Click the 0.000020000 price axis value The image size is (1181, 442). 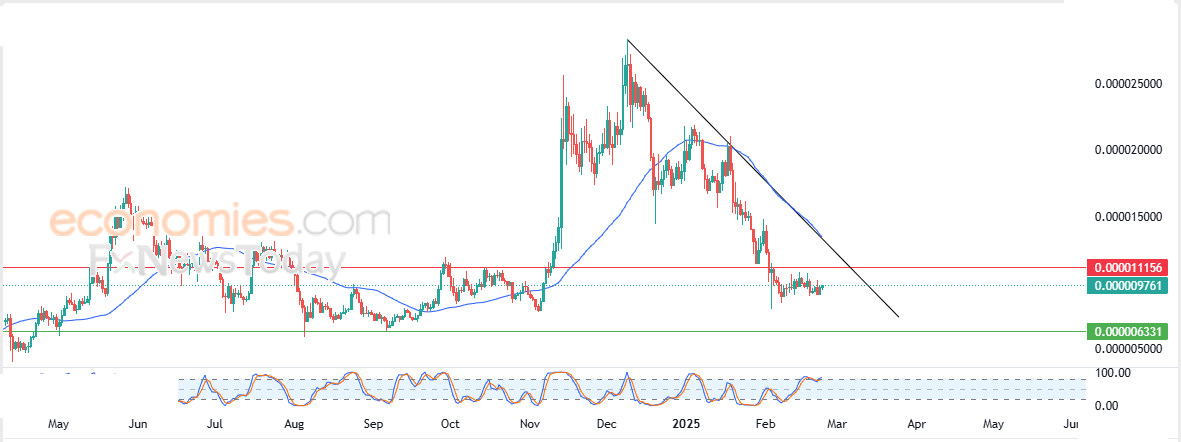tap(1128, 151)
